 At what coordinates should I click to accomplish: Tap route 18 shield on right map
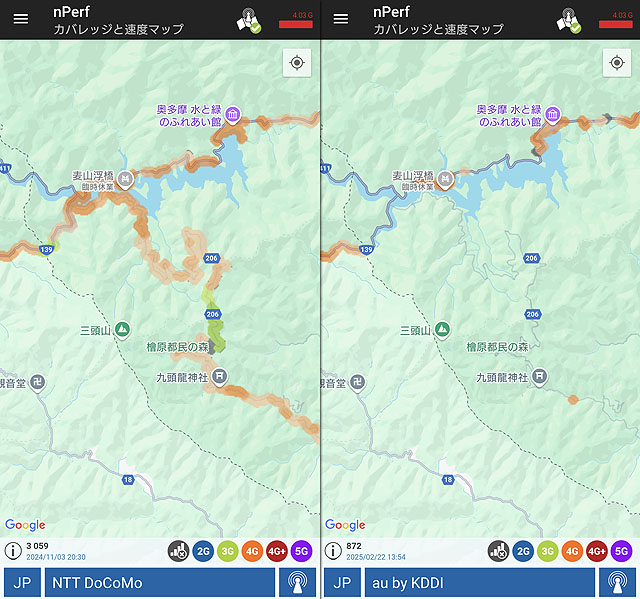448,479
